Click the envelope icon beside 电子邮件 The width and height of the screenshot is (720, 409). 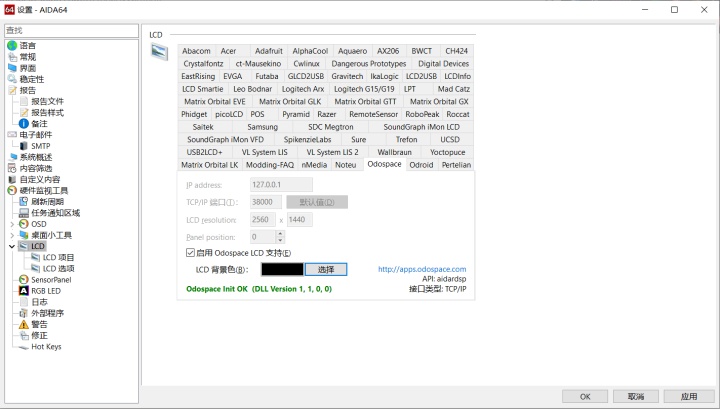(12, 134)
